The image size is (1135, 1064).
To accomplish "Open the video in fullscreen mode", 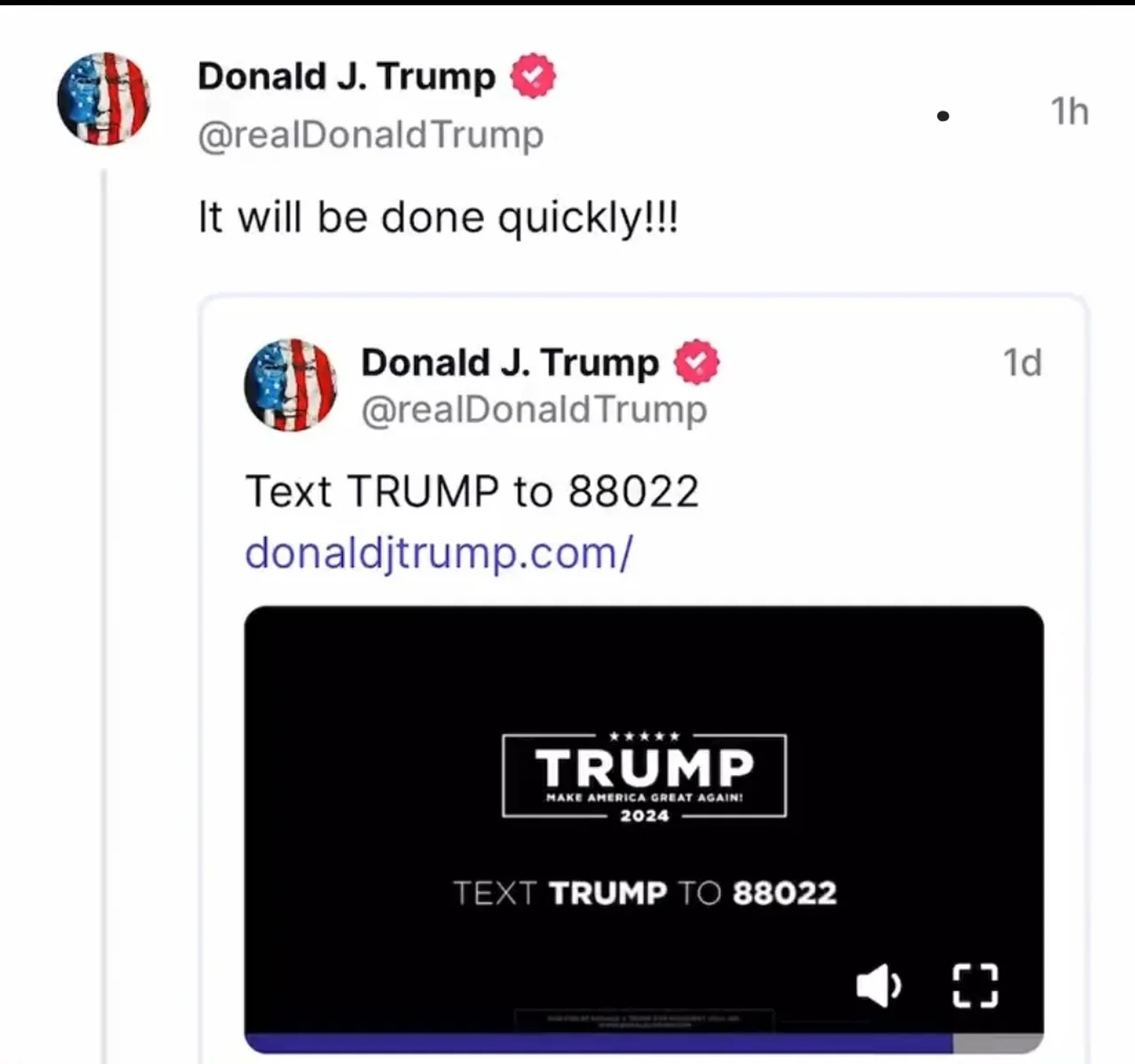I will click(975, 985).
